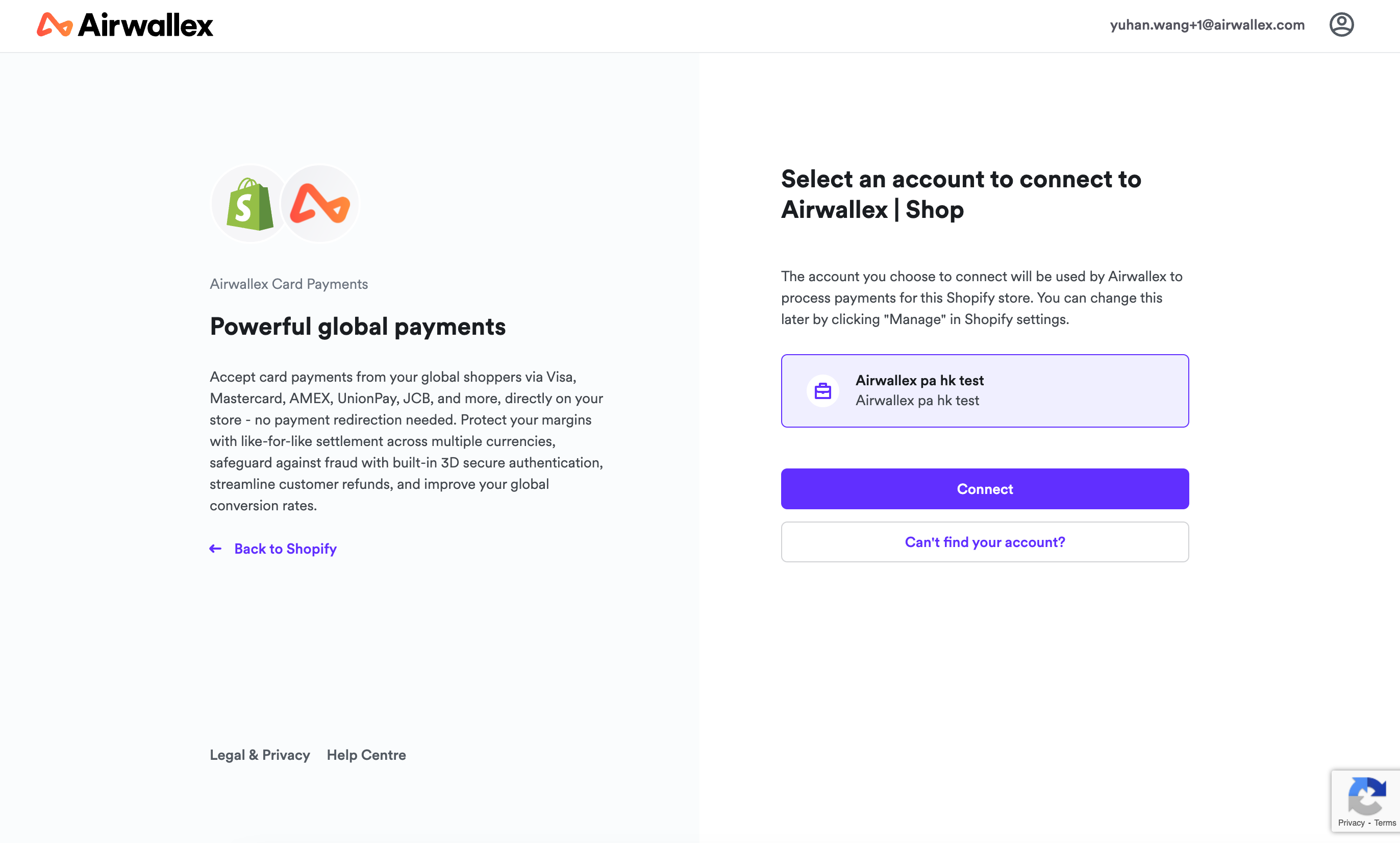The image size is (1400, 843).
Task: Open the user profile avatar icon
Action: pyautogui.click(x=1341, y=24)
